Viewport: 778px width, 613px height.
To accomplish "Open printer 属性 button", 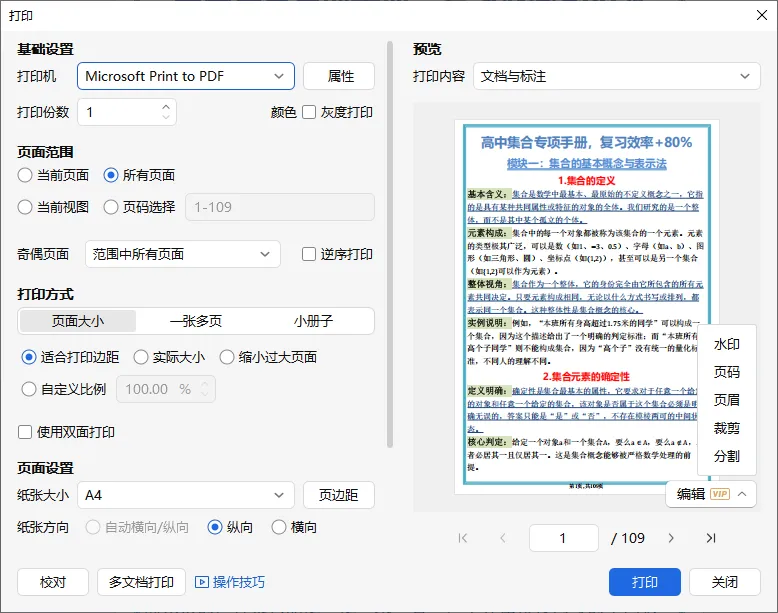I will (339, 76).
